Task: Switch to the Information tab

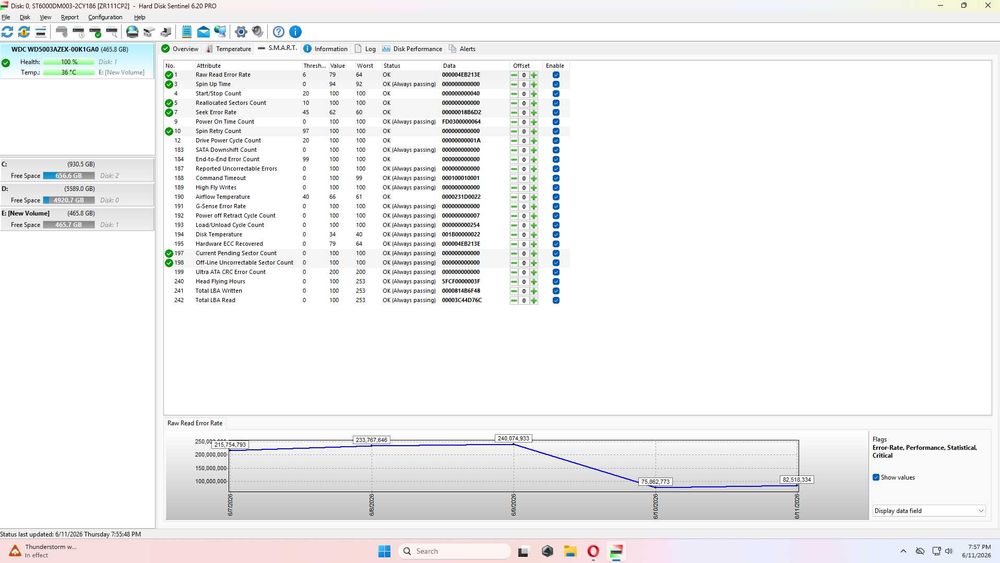Action: pos(325,48)
